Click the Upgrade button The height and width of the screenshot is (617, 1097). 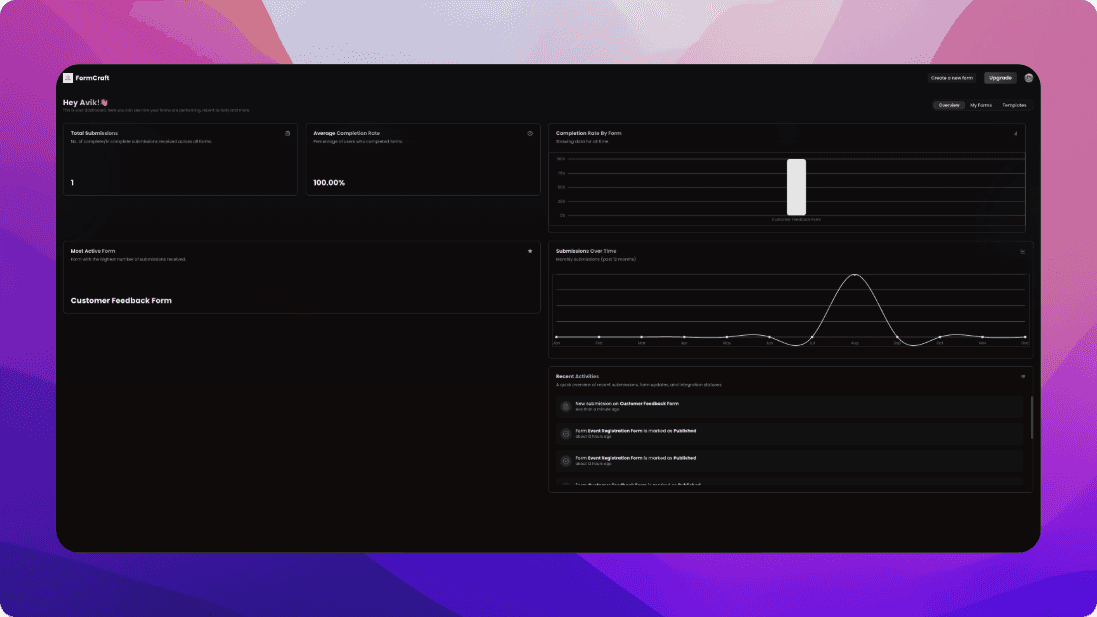coord(1000,78)
